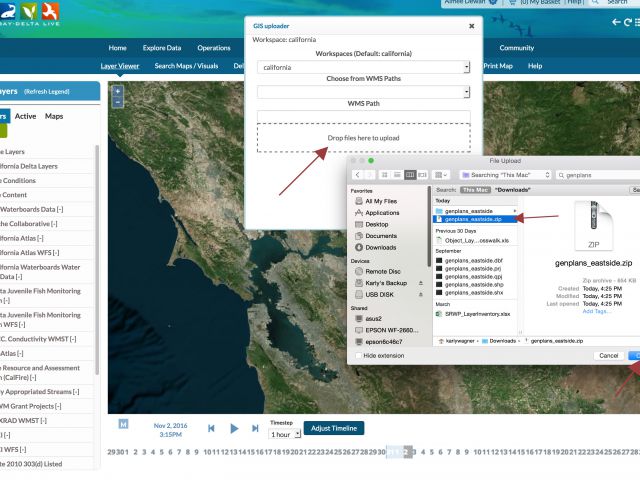Eject Karly's Backup drive

[420, 283]
